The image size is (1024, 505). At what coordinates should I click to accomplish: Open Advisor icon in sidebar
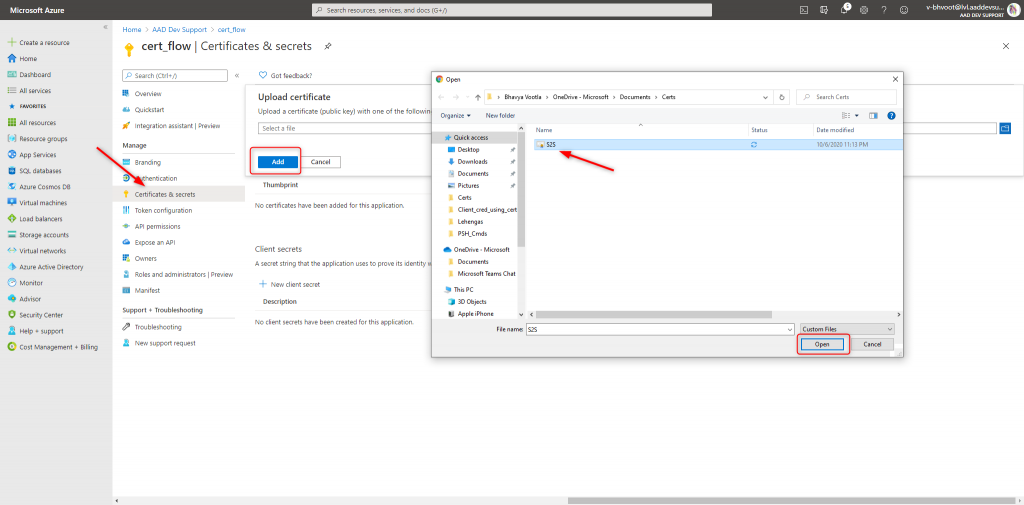tap(12, 299)
